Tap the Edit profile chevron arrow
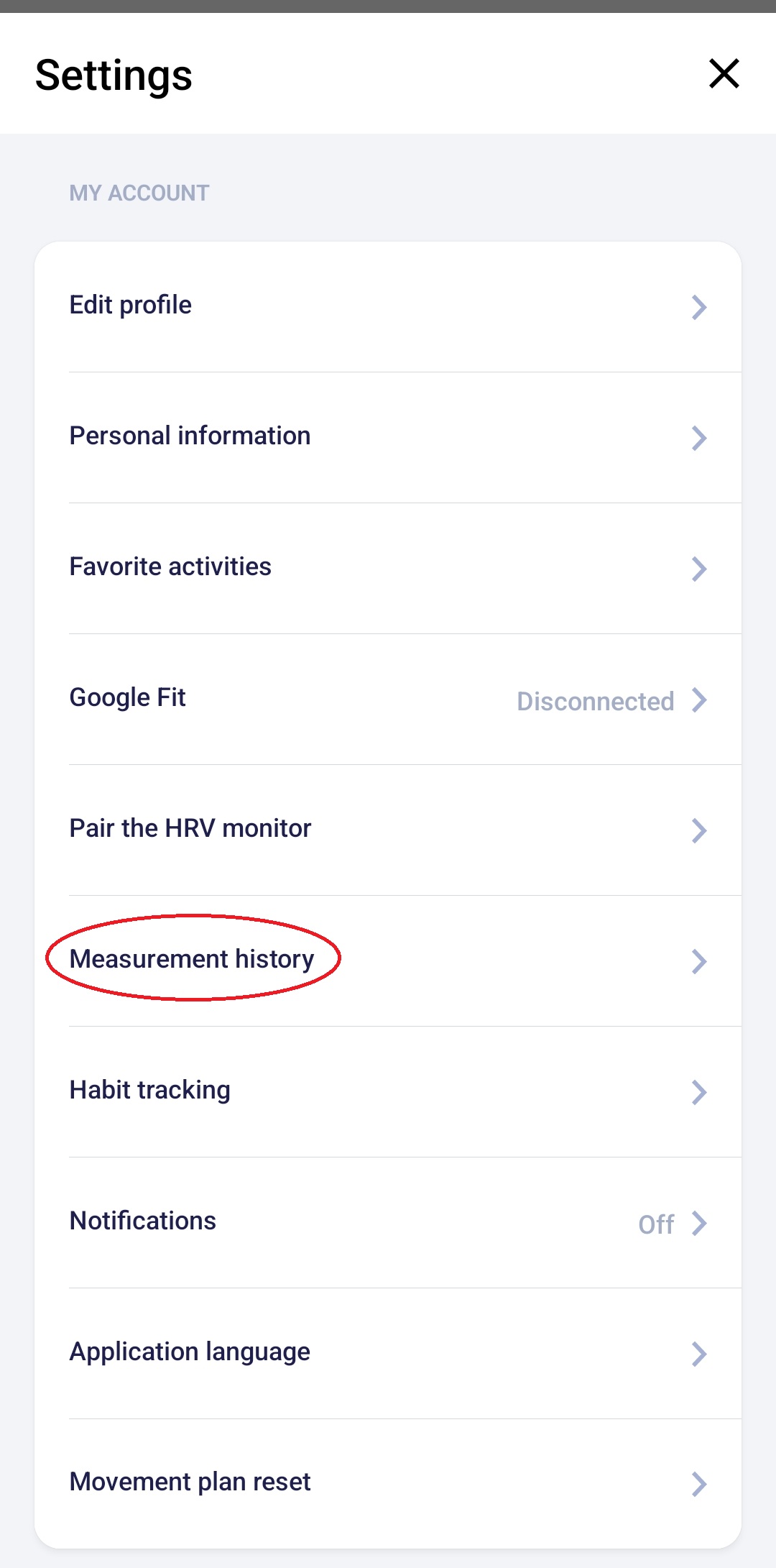 pyautogui.click(x=698, y=308)
